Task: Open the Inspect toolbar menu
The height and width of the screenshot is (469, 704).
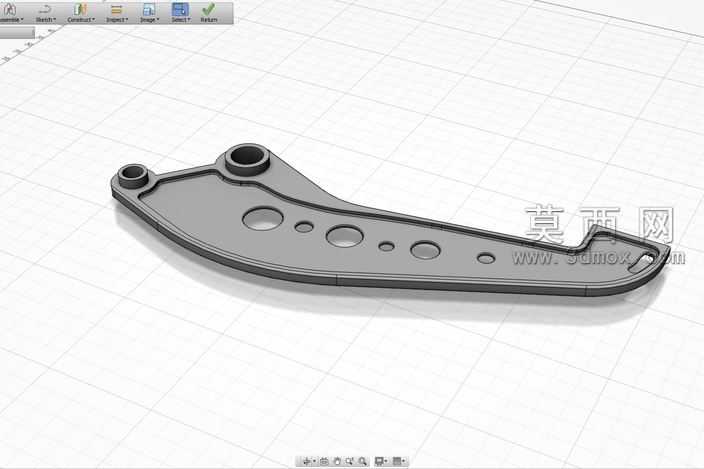Action: coord(117,13)
